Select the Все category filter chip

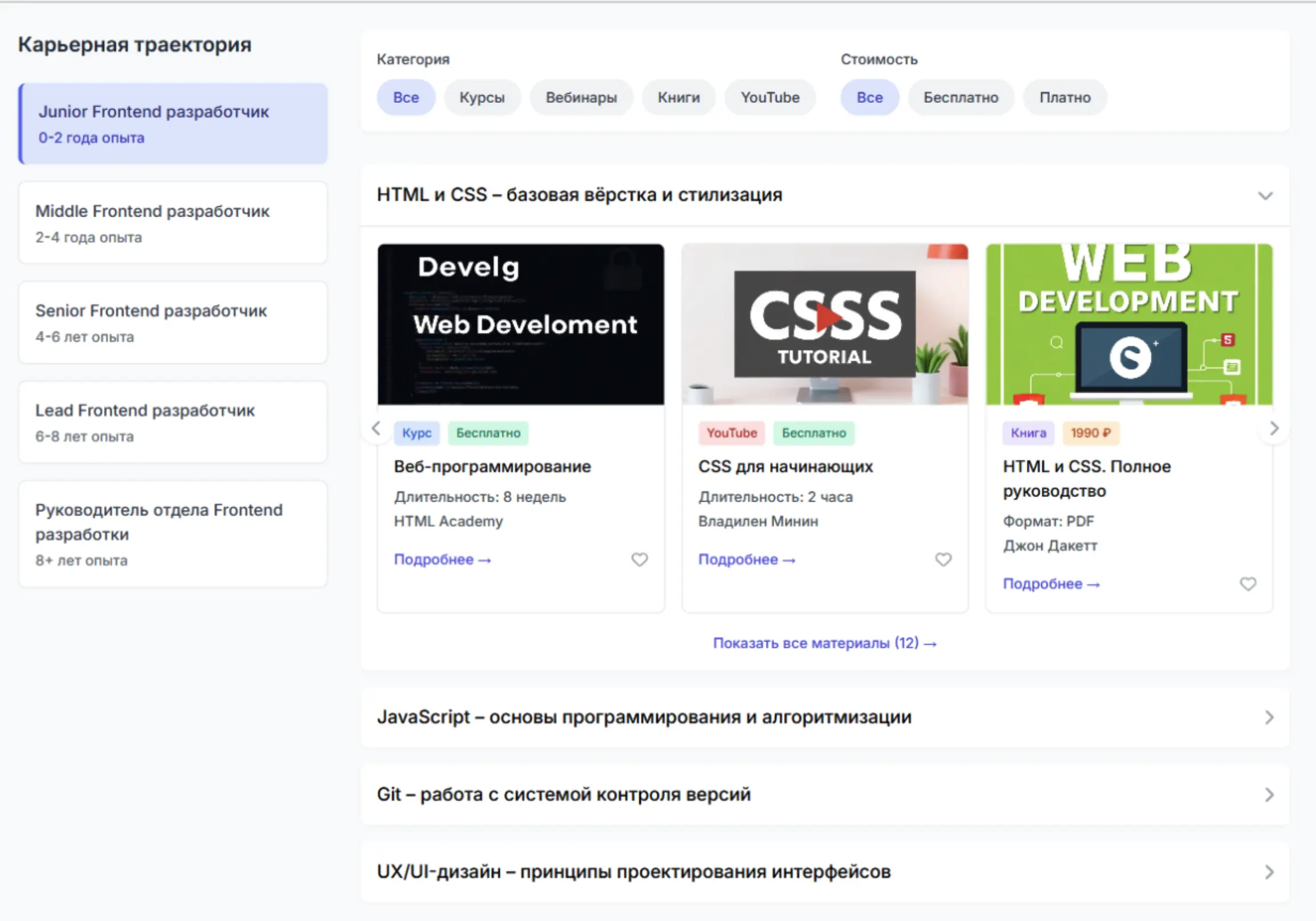406,98
